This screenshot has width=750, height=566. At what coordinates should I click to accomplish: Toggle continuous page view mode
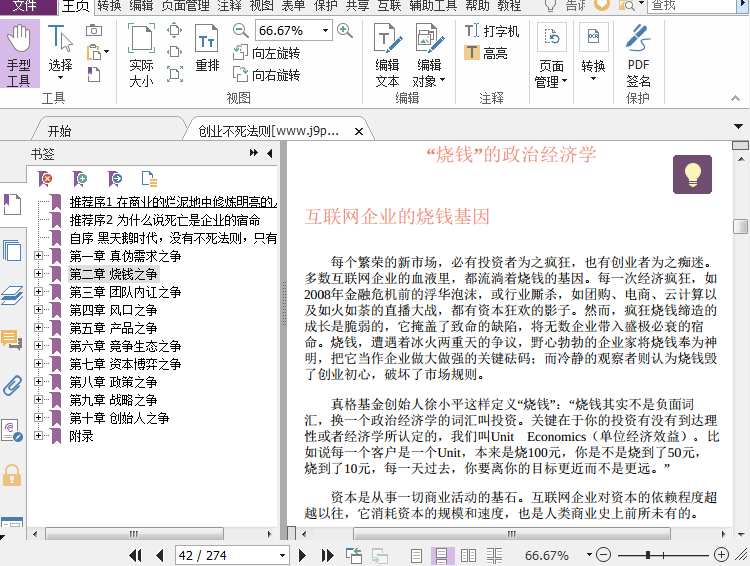click(442, 555)
